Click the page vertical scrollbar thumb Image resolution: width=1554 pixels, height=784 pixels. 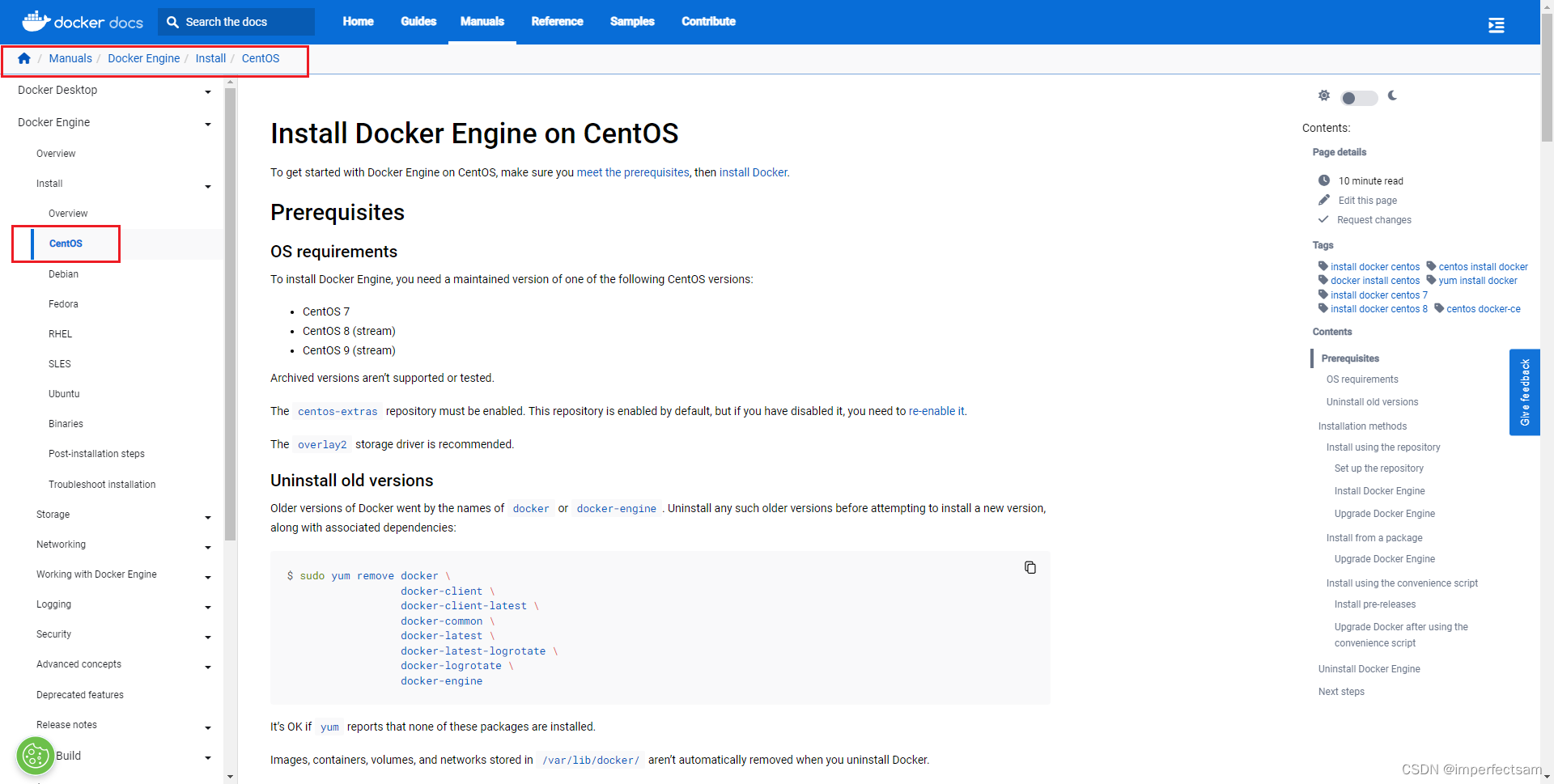pyautogui.click(x=1547, y=77)
